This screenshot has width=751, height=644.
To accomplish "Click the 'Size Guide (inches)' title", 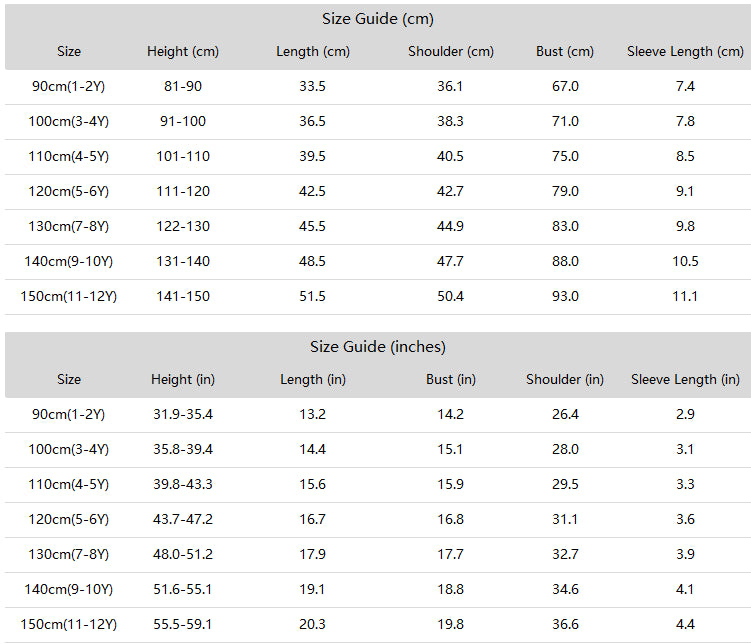I will [377, 347].
